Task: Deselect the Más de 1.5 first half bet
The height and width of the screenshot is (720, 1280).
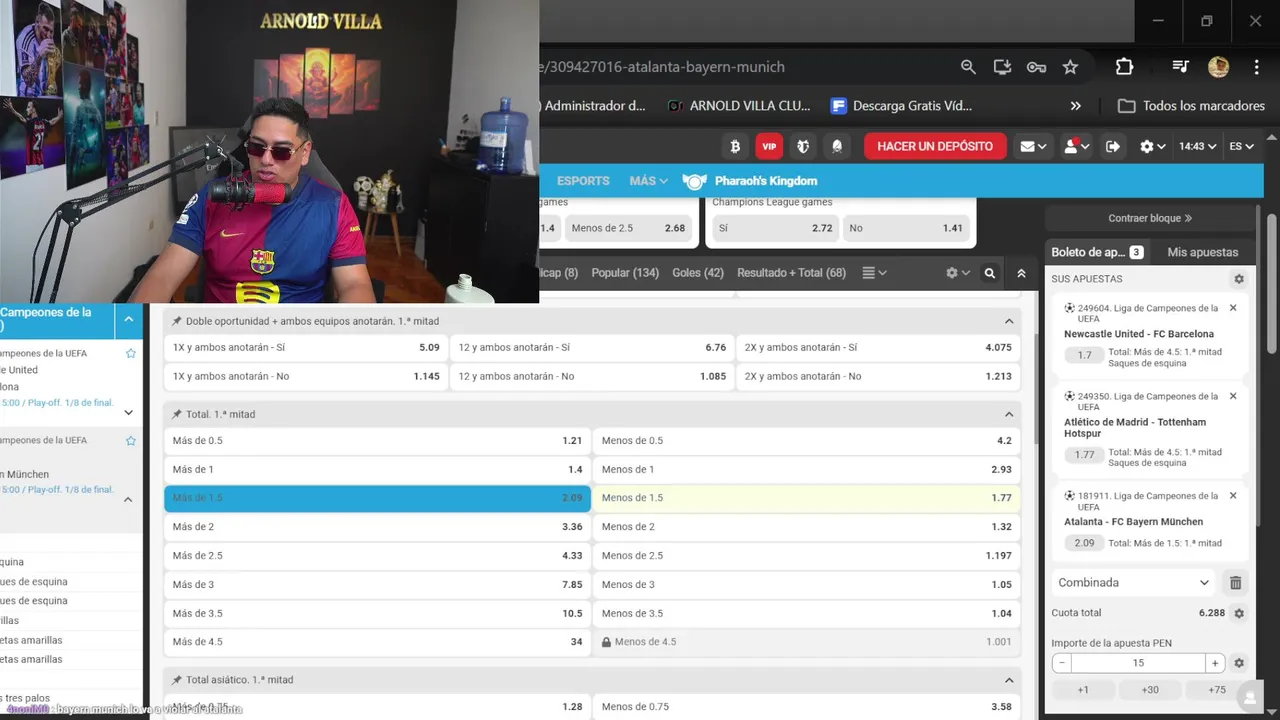Action: [x=377, y=498]
